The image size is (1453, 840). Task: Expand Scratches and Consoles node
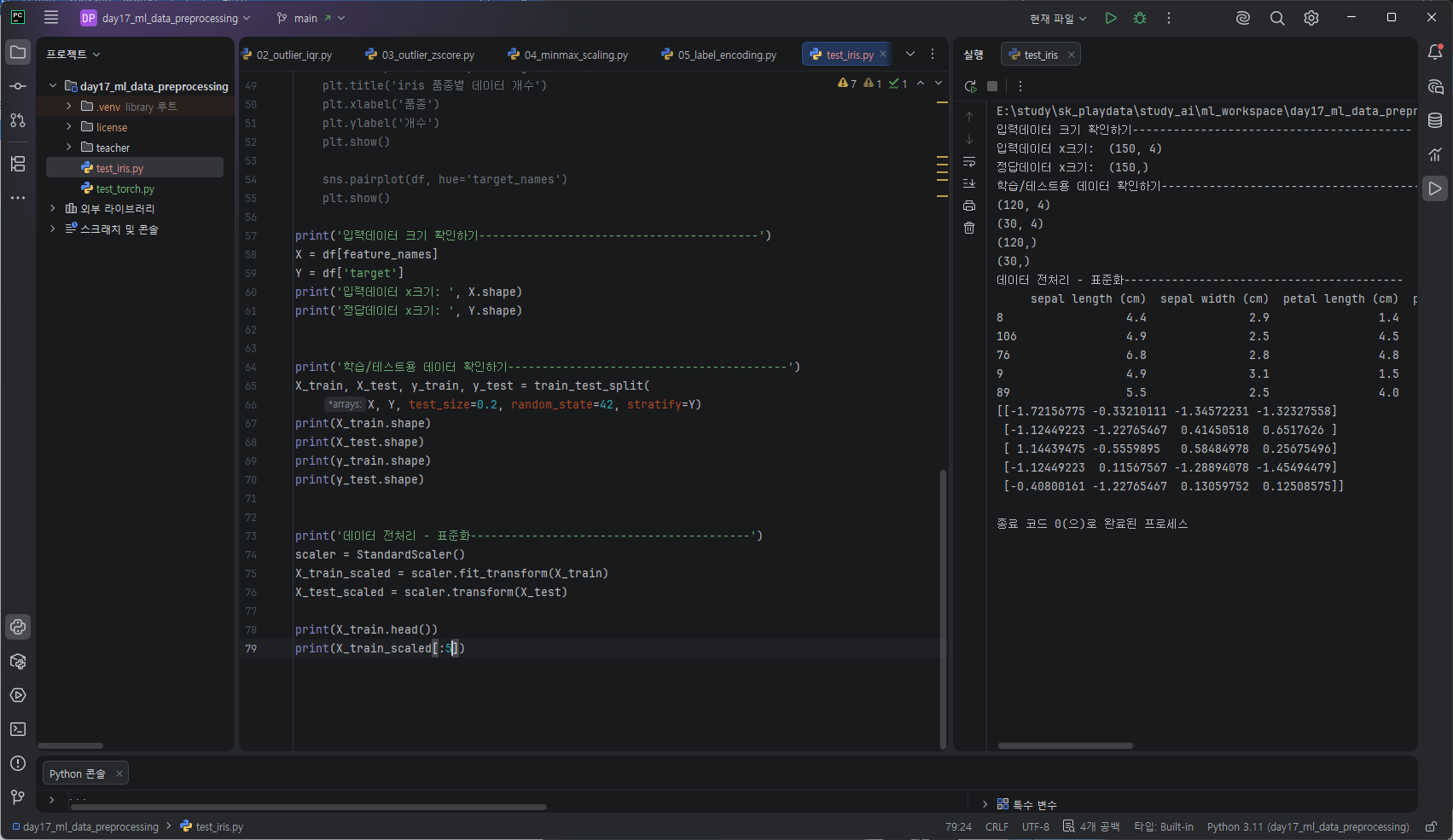(53, 229)
